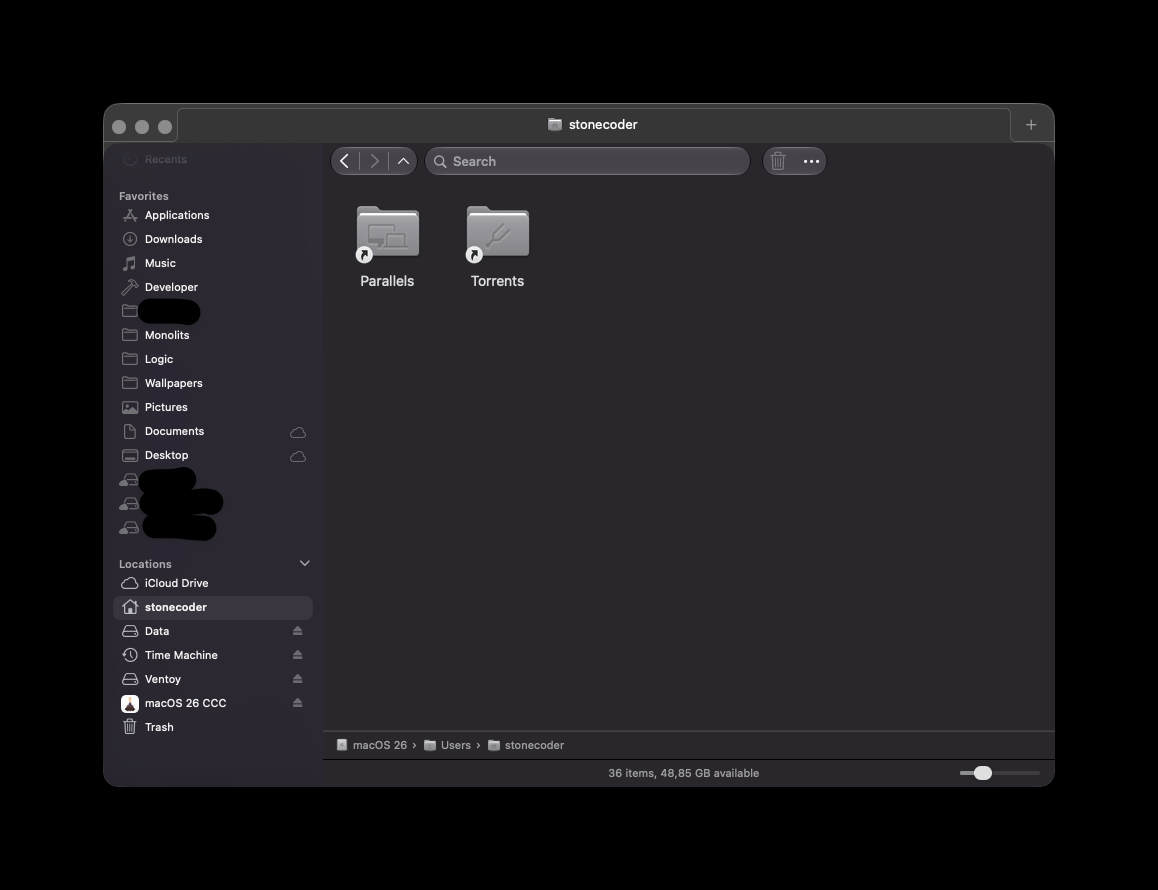Open Logic folder in sidebar
Image resolution: width=1158 pixels, height=890 pixels.
[213, 359]
